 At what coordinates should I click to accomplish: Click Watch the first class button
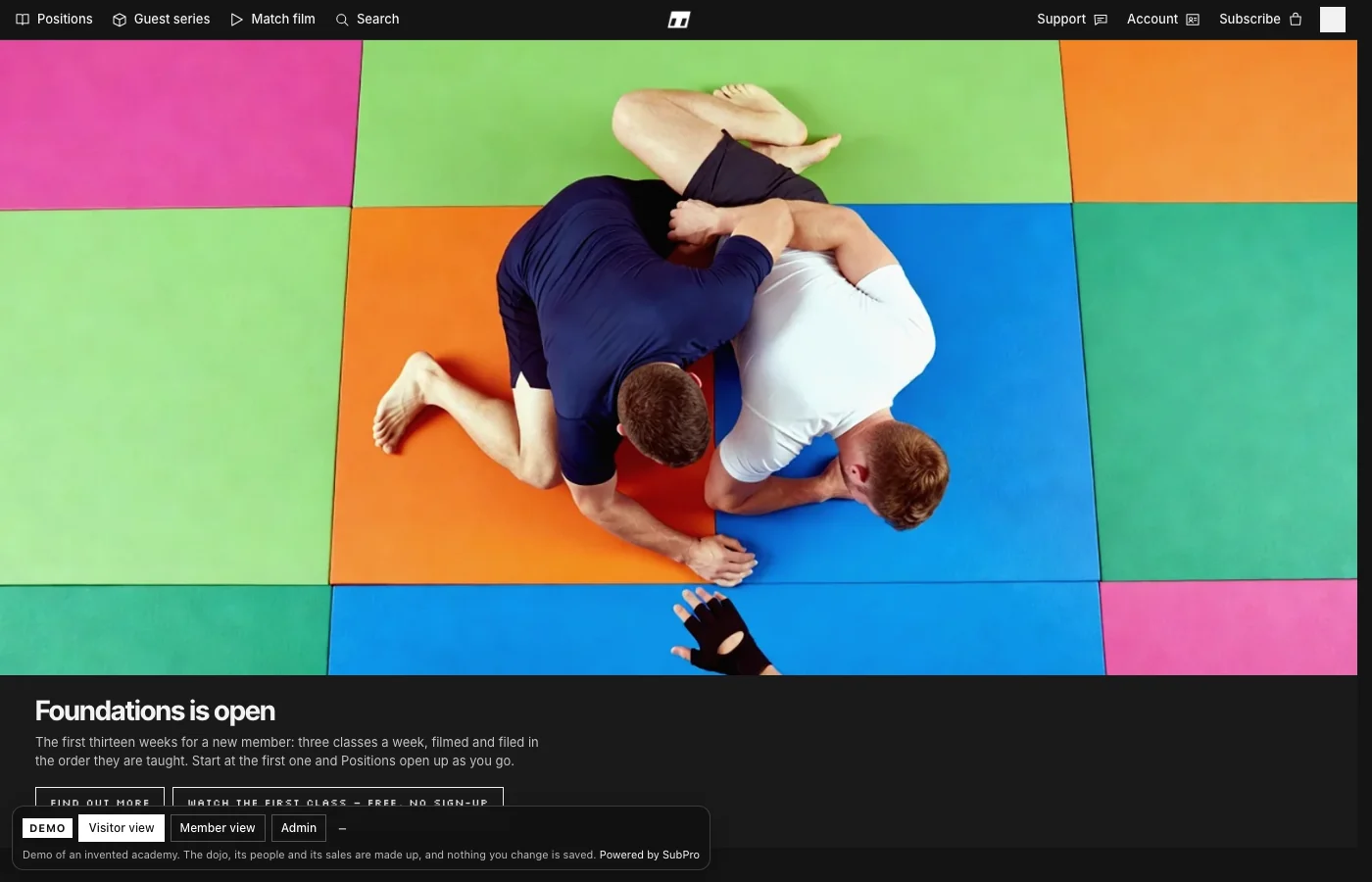click(x=338, y=799)
